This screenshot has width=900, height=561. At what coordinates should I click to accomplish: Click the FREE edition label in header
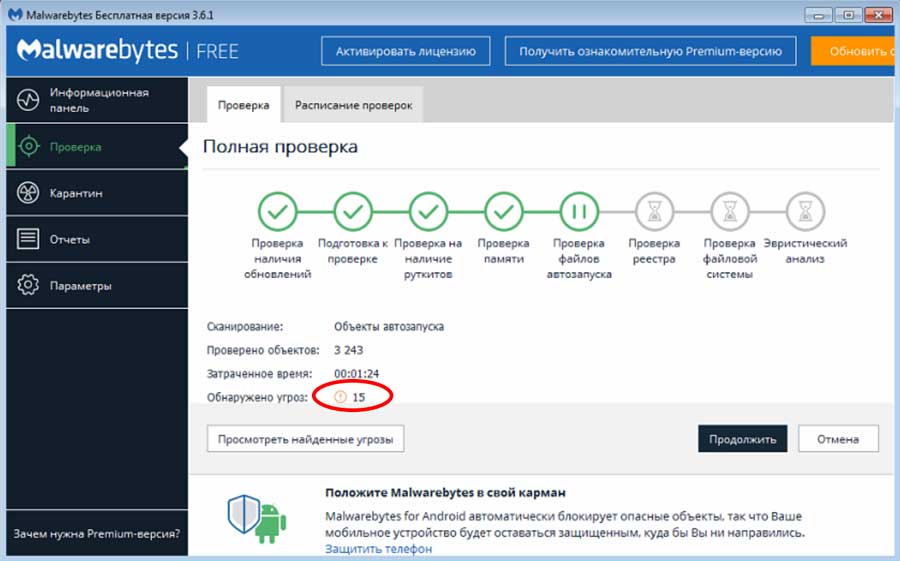pyautogui.click(x=217, y=52)
